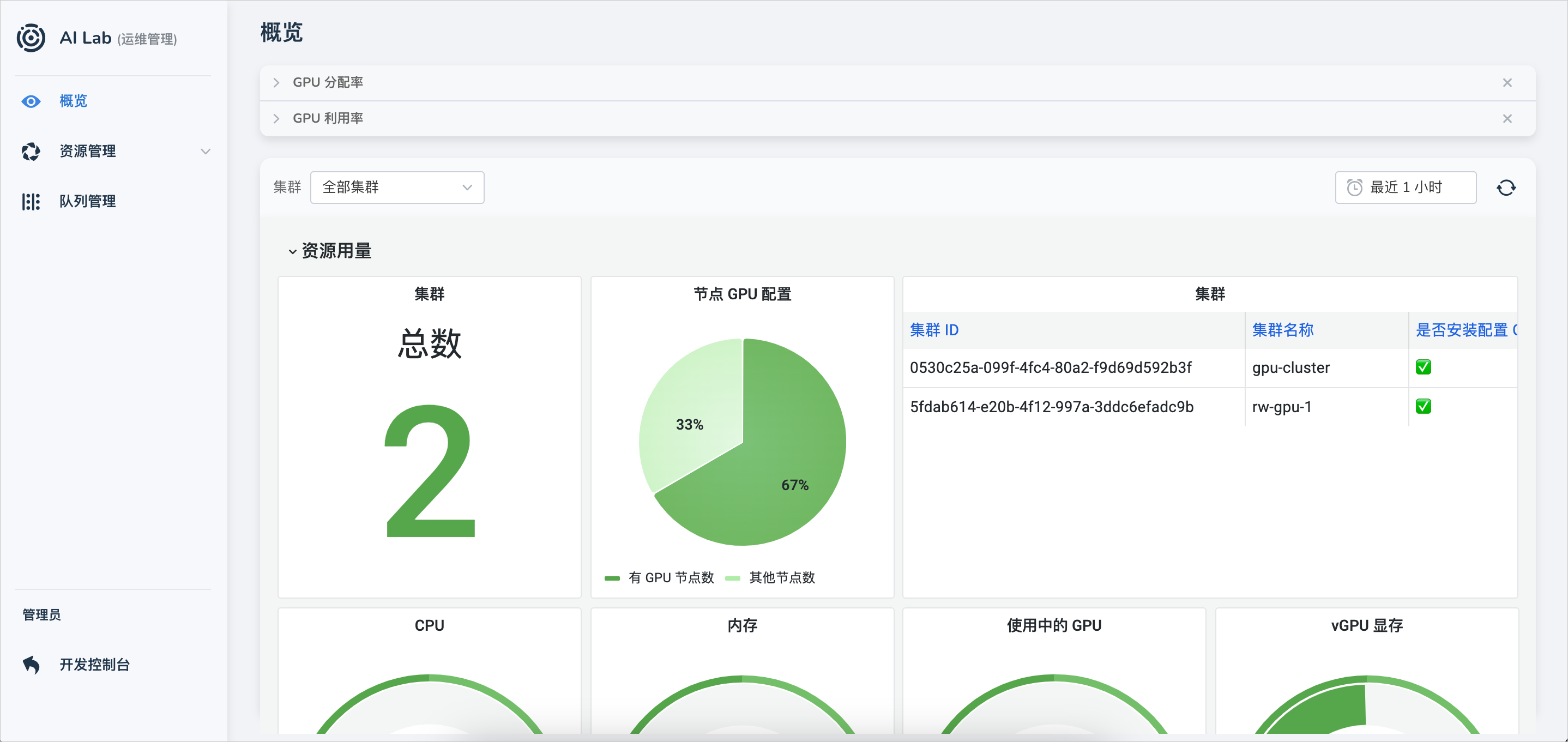Sort by the 集群 ID column header
Viewport: 1568px width, 742px height.
934,330
